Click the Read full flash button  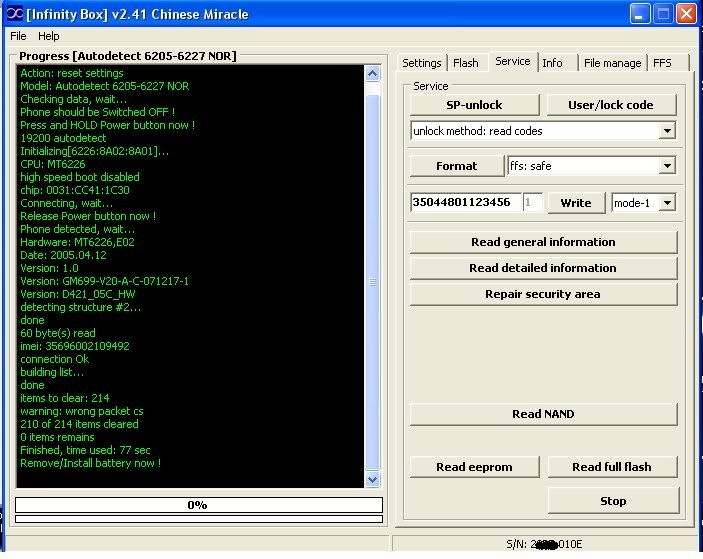(612, 467)
